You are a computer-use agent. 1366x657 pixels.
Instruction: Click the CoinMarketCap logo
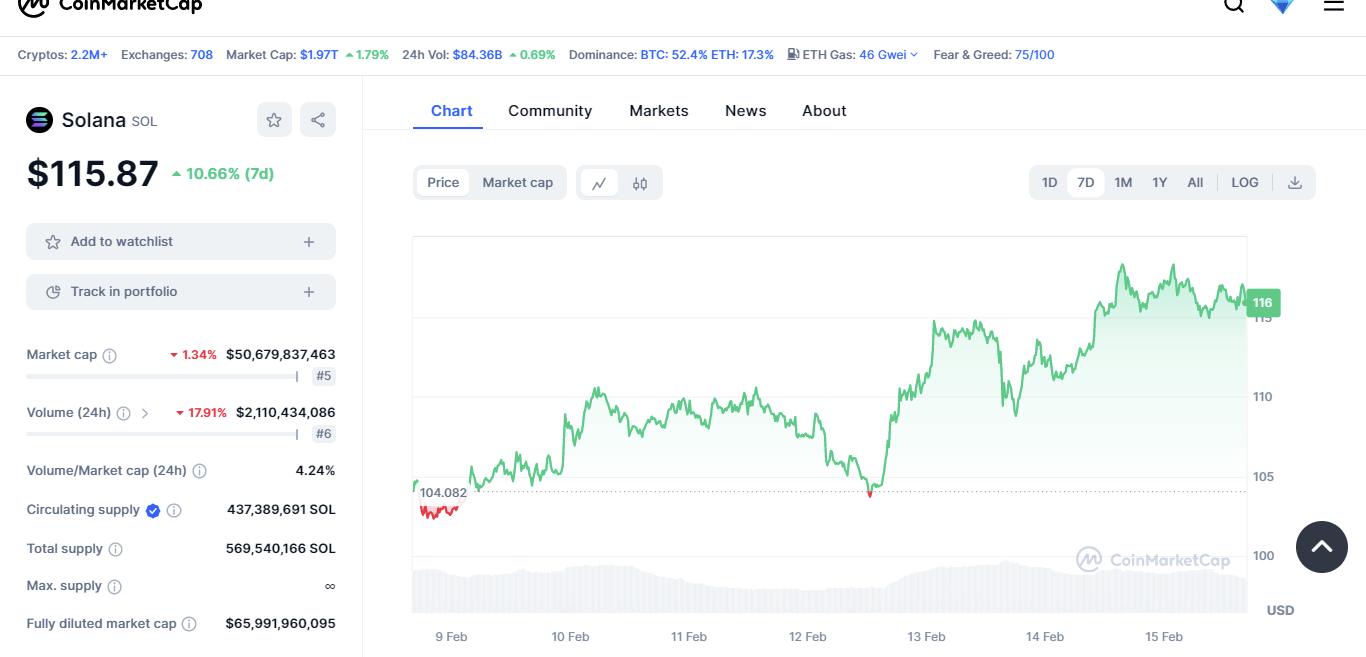(110, 6)
